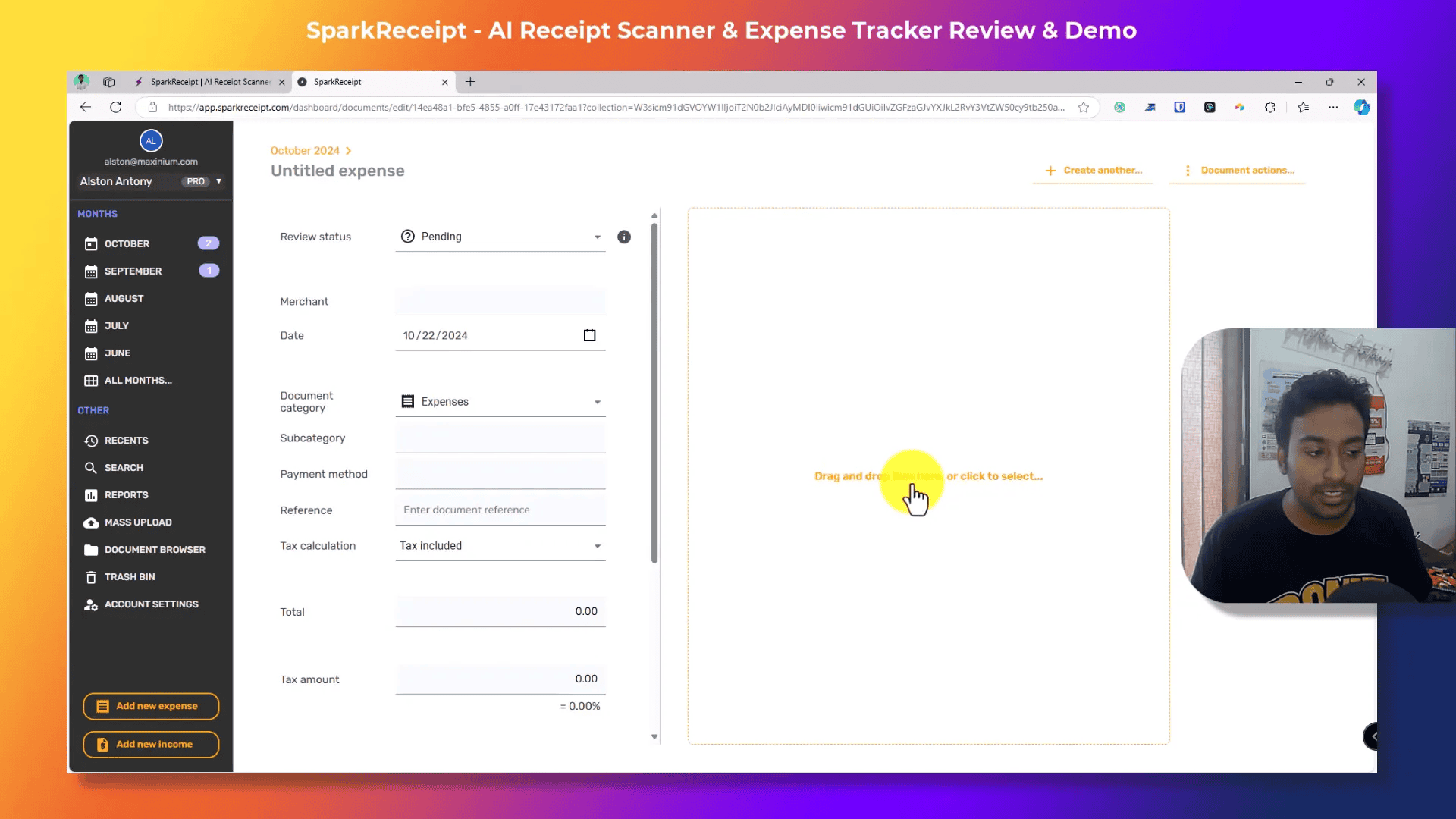Click drag and drop file upload area
This screenshot has width=1456, height=819.
tap(928, 476)
